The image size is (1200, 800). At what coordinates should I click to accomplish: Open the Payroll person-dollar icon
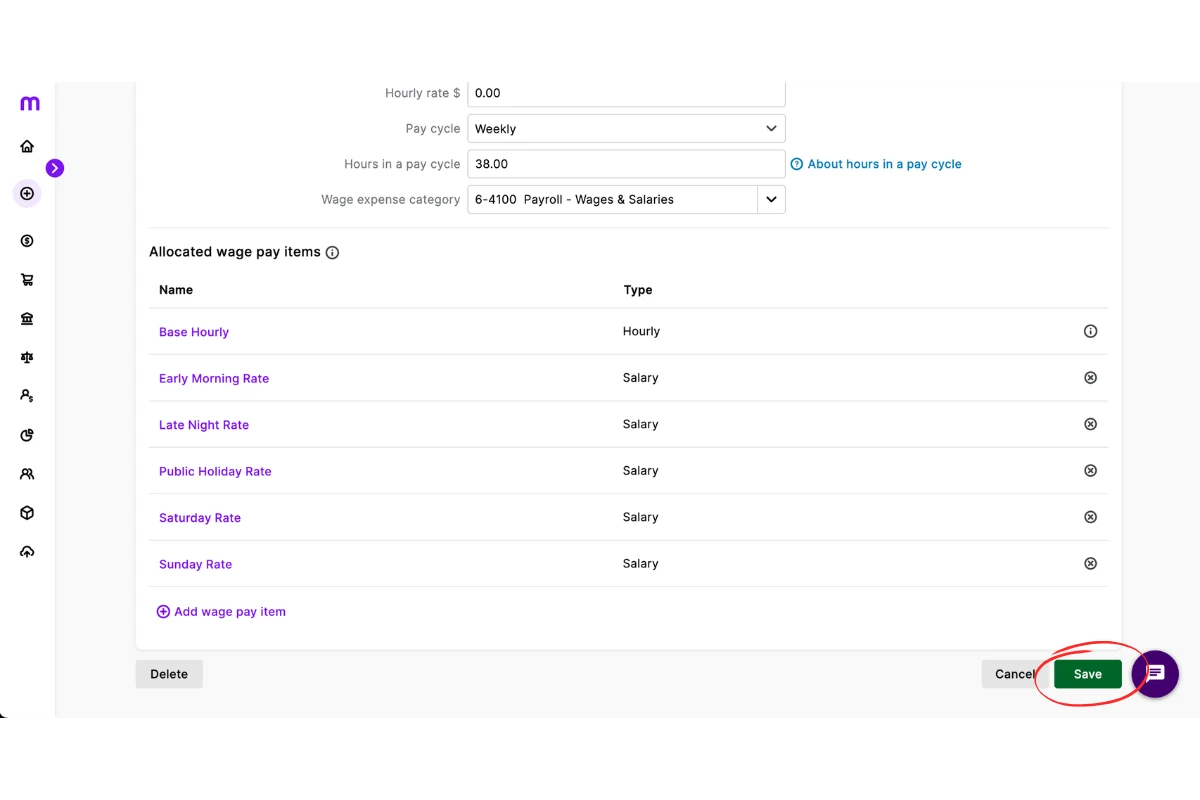coord(27,396)
